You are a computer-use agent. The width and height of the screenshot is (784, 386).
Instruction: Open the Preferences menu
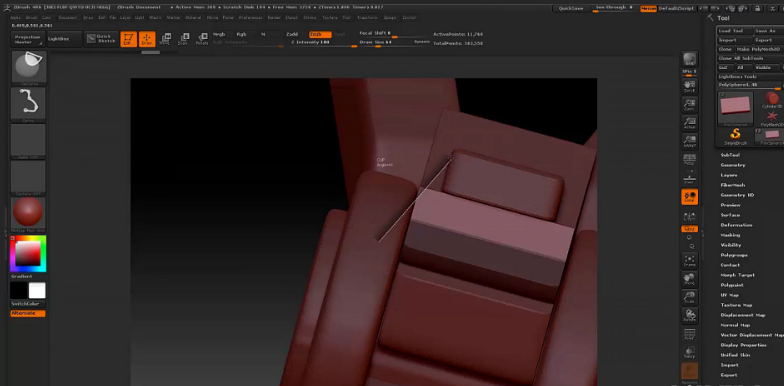(x=250, y=18)
